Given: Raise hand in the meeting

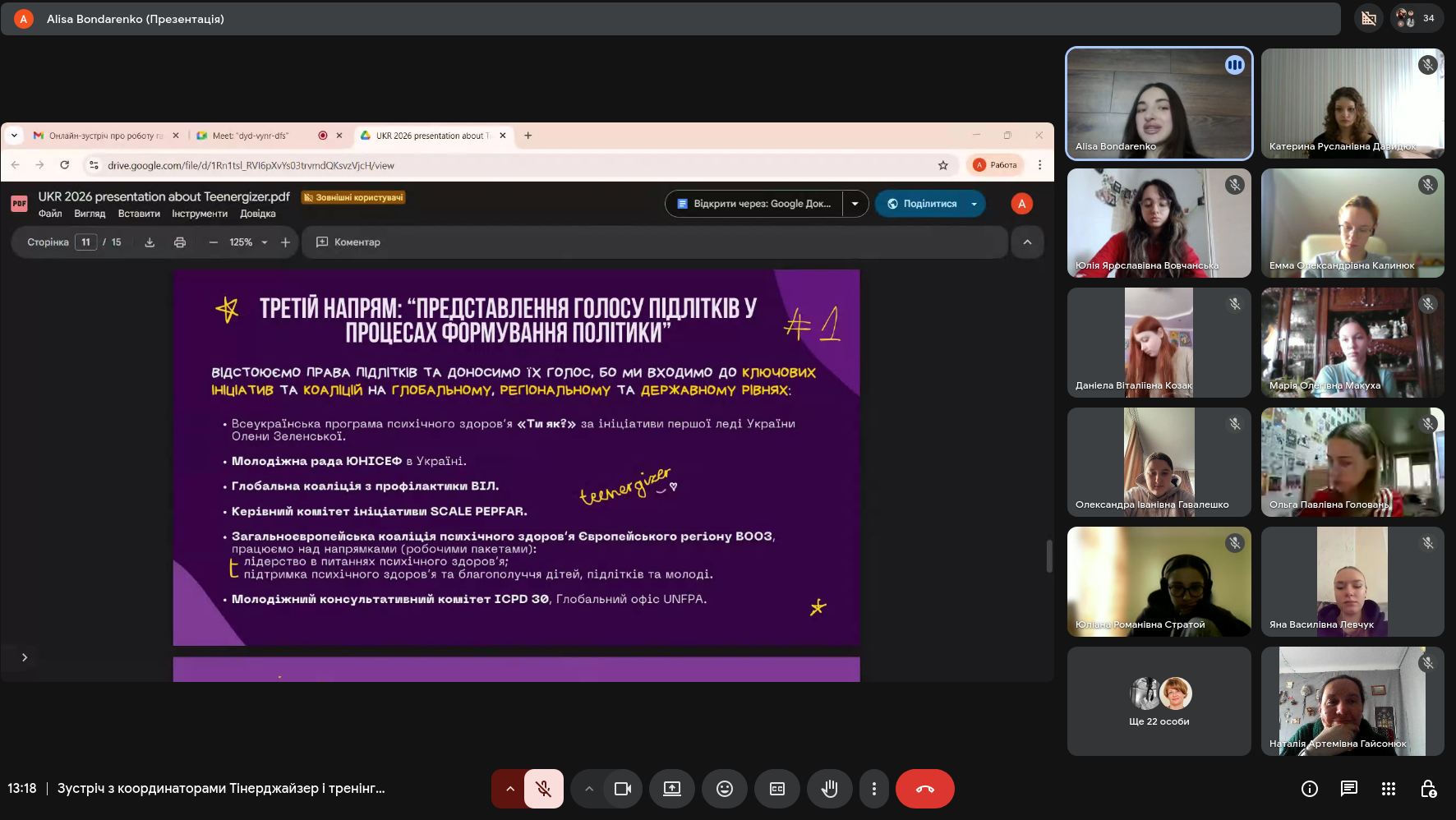Looking at the screenshot, I should pyautogui.click(x=830, y=789).
